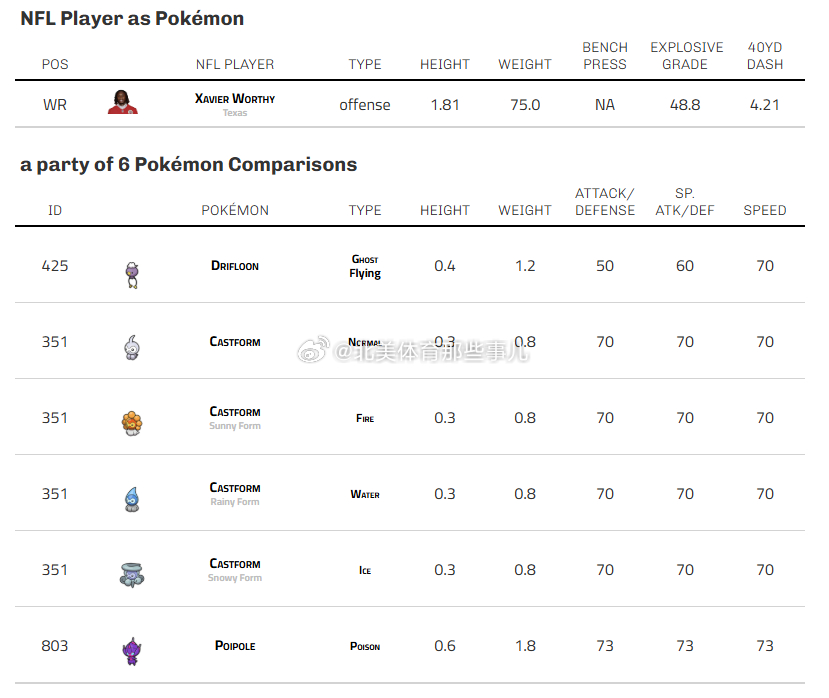Click the Snowy Form Castform sprite

pyautogui.click(x=132, y=574)
